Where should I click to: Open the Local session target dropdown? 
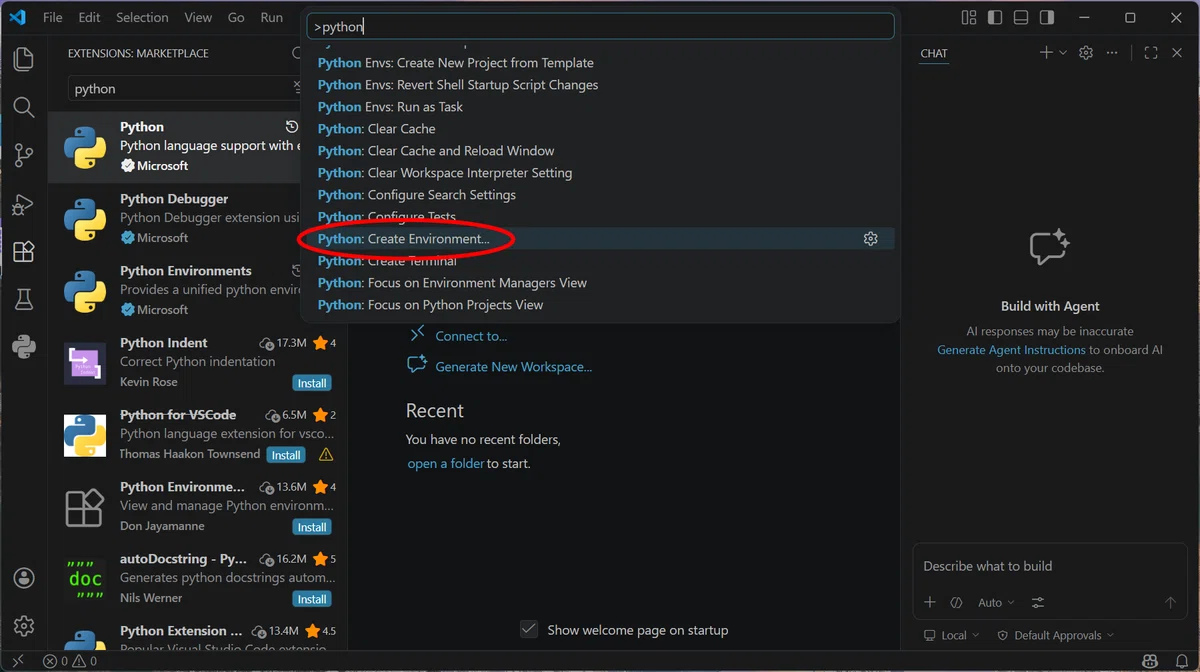point(953,635)
